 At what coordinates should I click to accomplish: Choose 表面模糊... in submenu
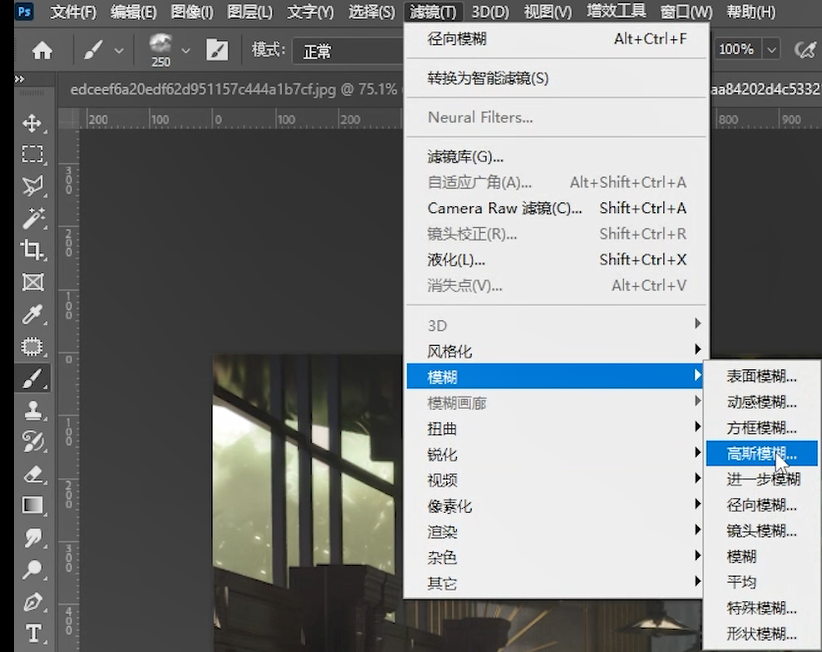762,376
